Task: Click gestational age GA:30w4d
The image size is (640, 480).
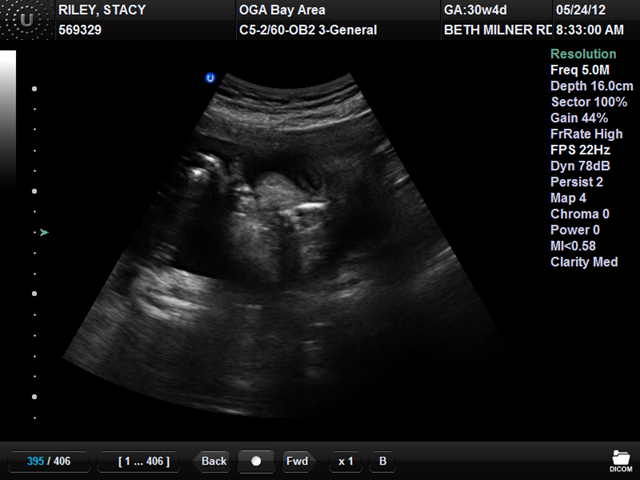Action: (x=475, y=10)
